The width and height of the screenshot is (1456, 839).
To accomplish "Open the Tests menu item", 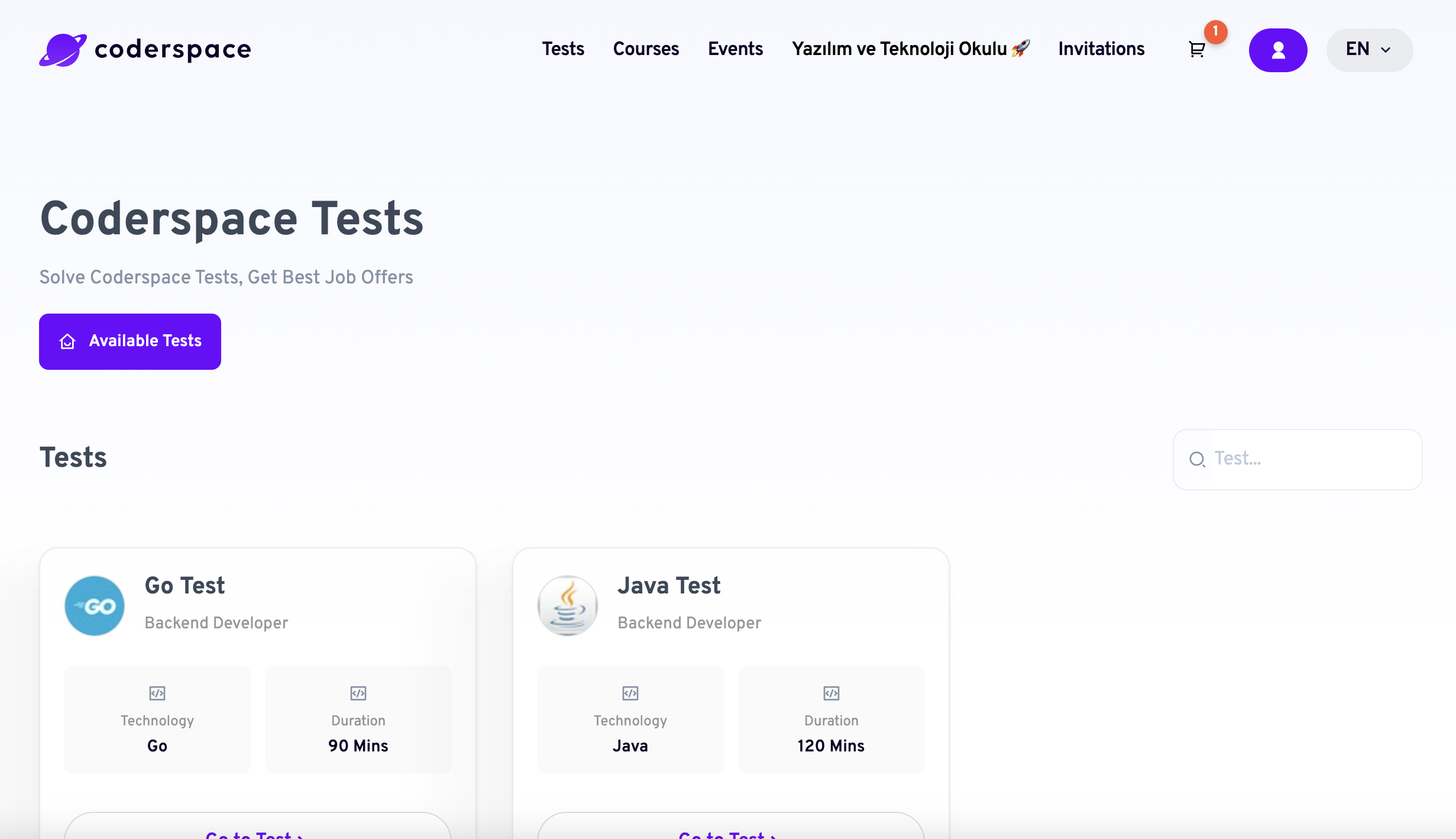I will point(563,49).
